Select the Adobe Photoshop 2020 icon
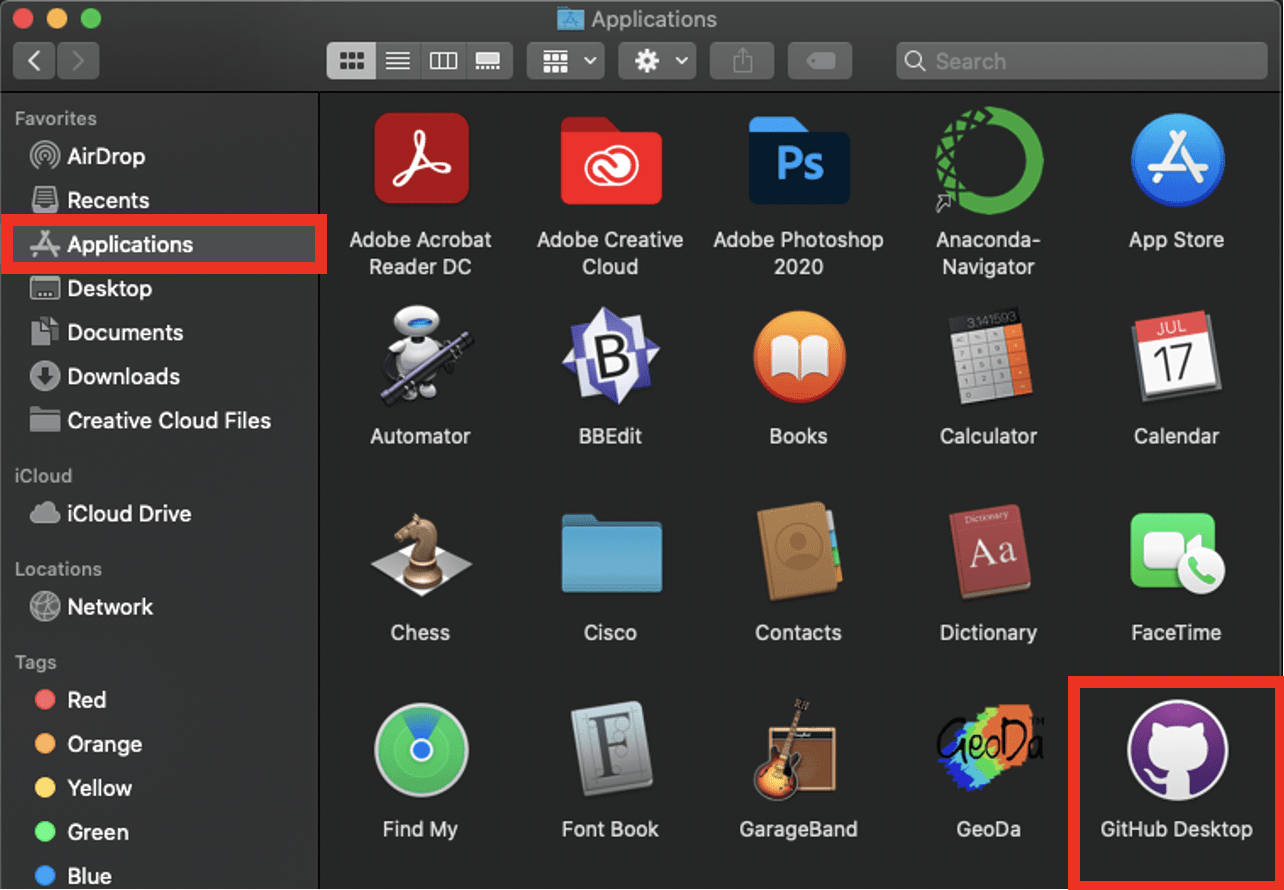The width and height of the screenshot is (1284, 890). tap(799, 159)
